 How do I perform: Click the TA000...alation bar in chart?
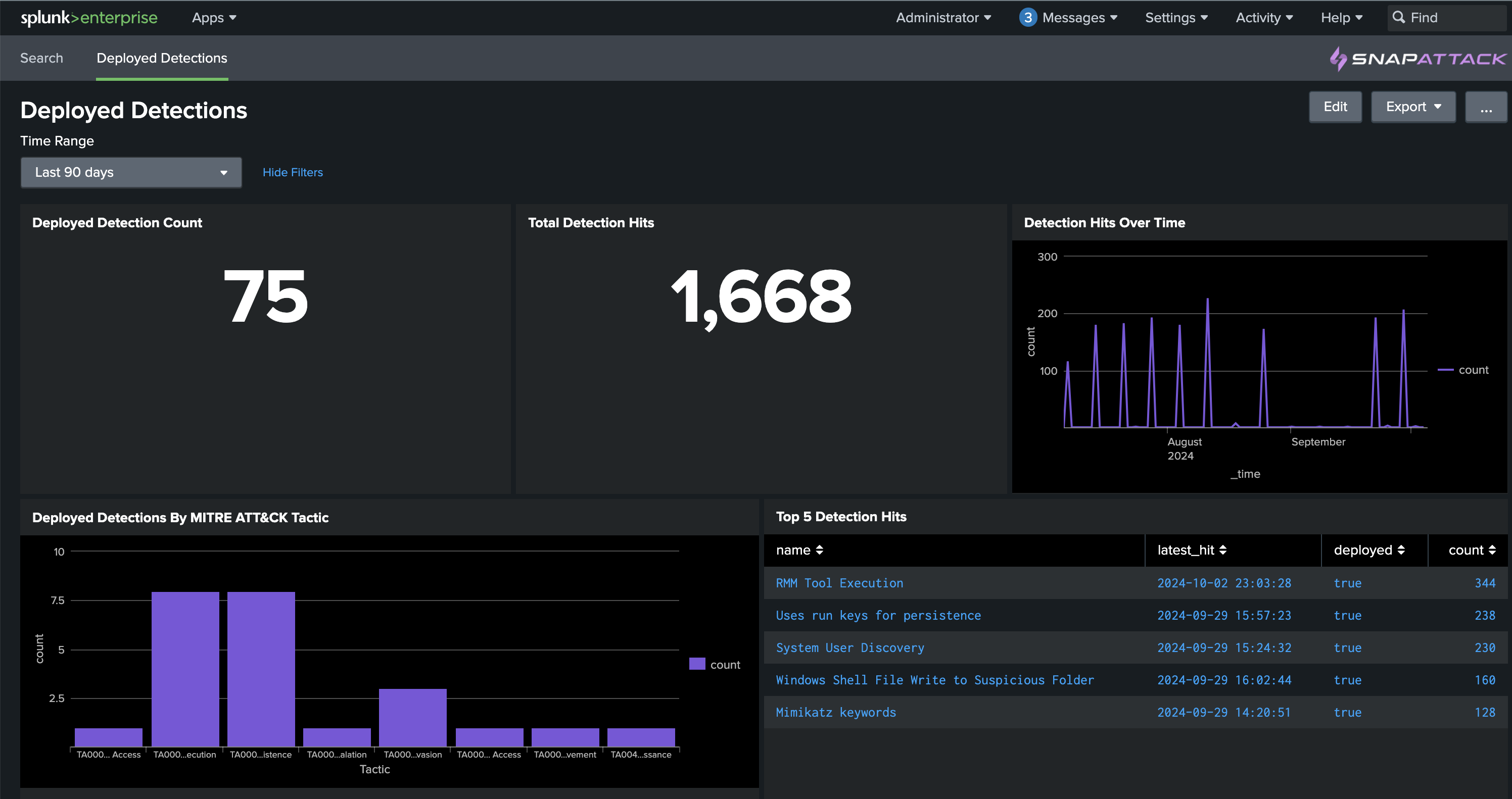click(x=337, y=737)
